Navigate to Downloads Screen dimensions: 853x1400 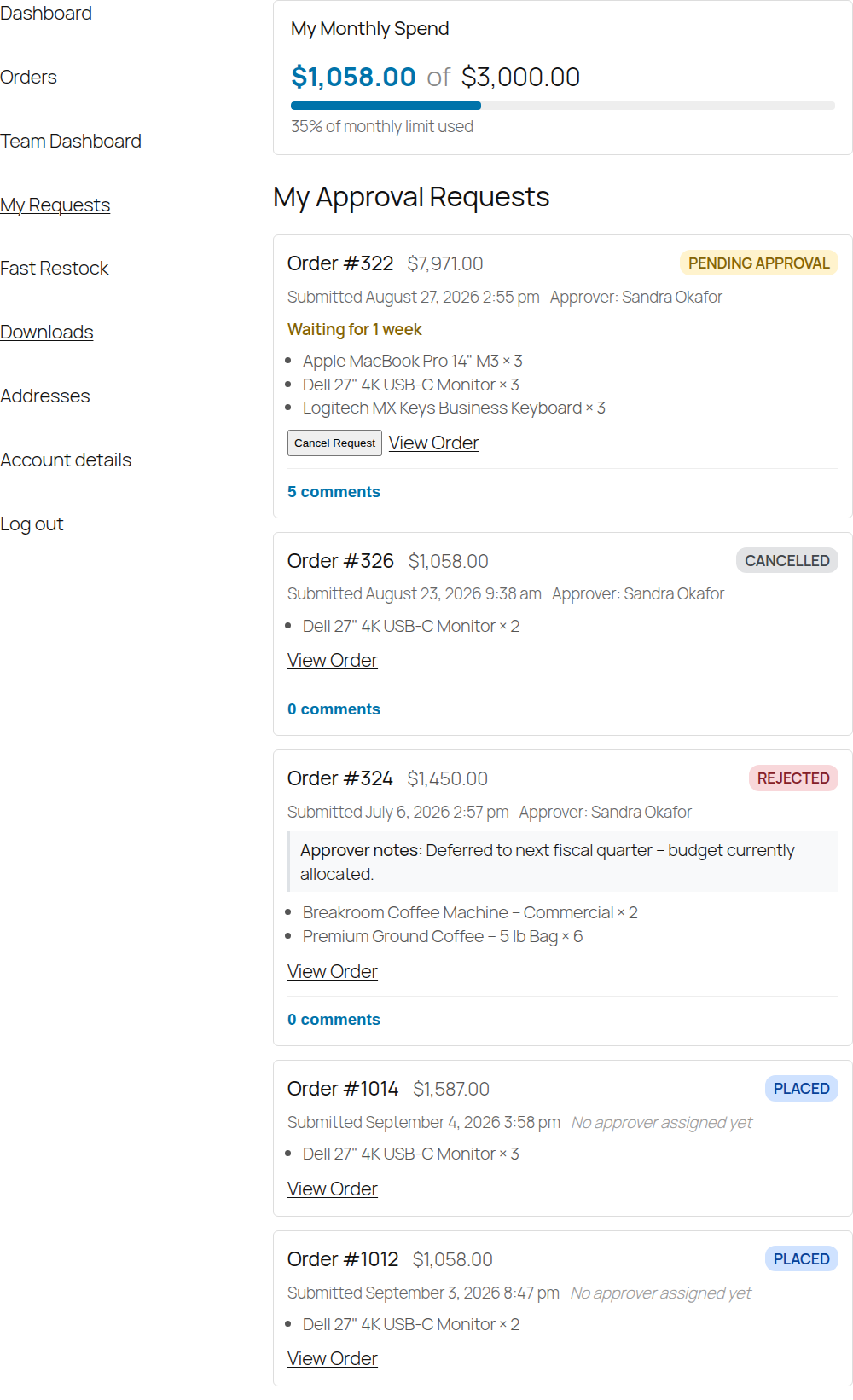tap(47, 332)
